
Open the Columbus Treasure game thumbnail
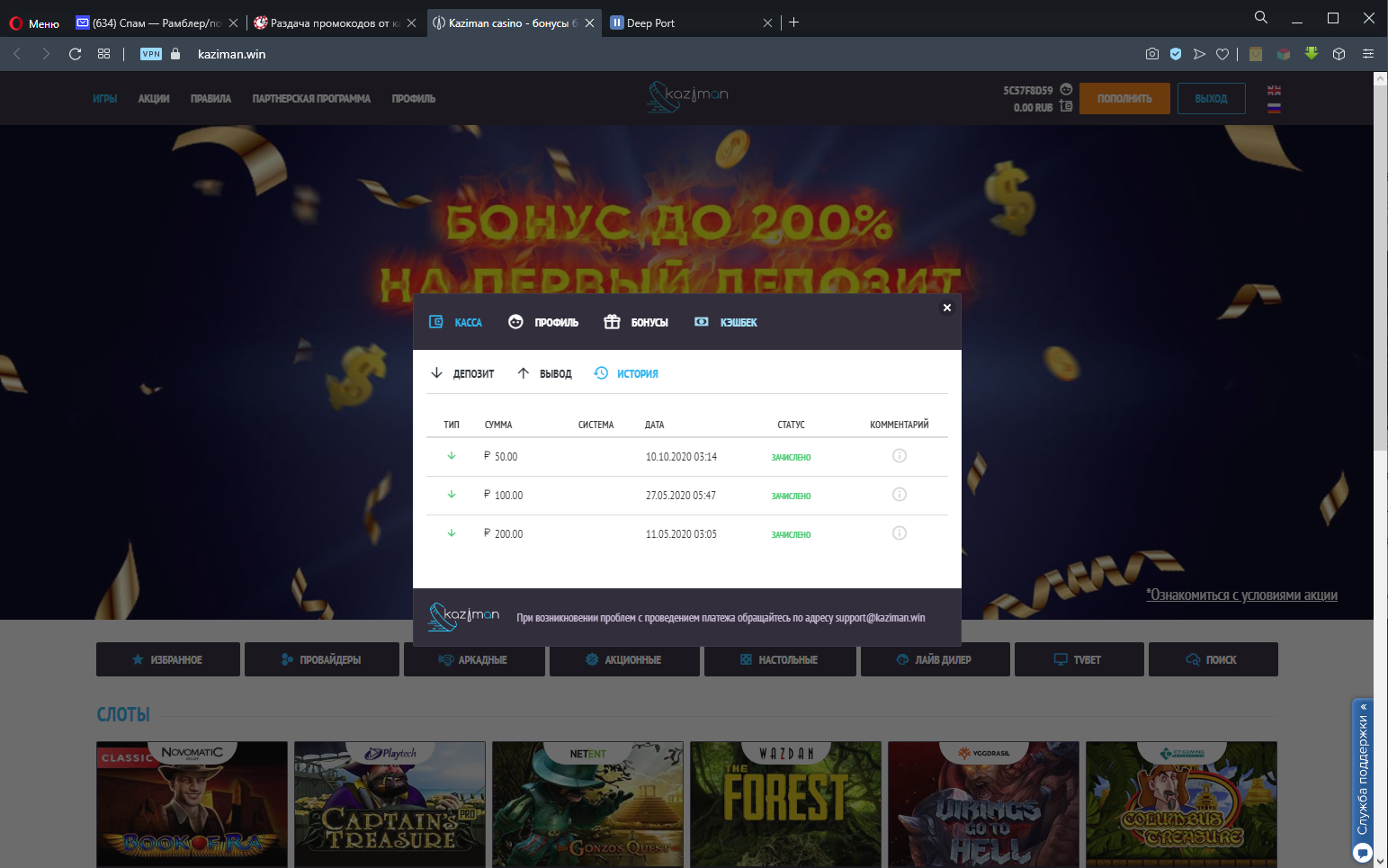(x=1181, y=804)
